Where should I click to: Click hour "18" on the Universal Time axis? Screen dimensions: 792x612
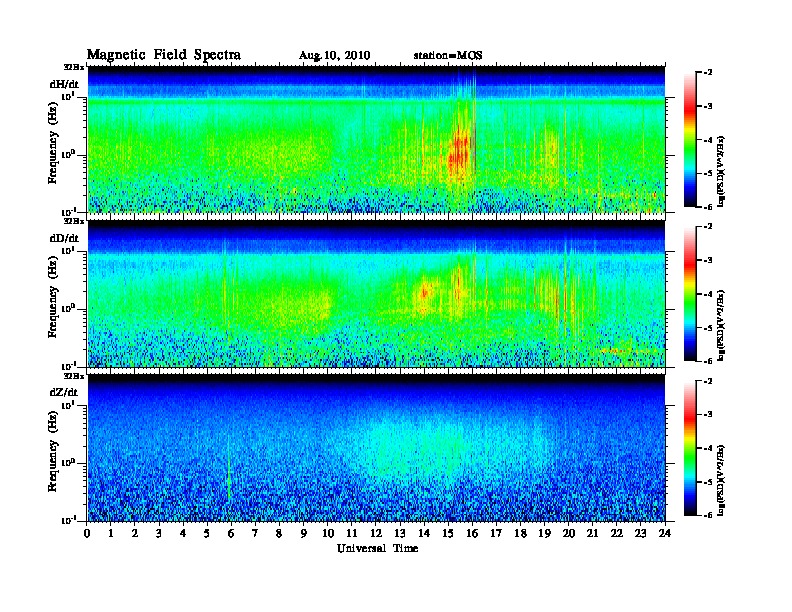[520, 533]
